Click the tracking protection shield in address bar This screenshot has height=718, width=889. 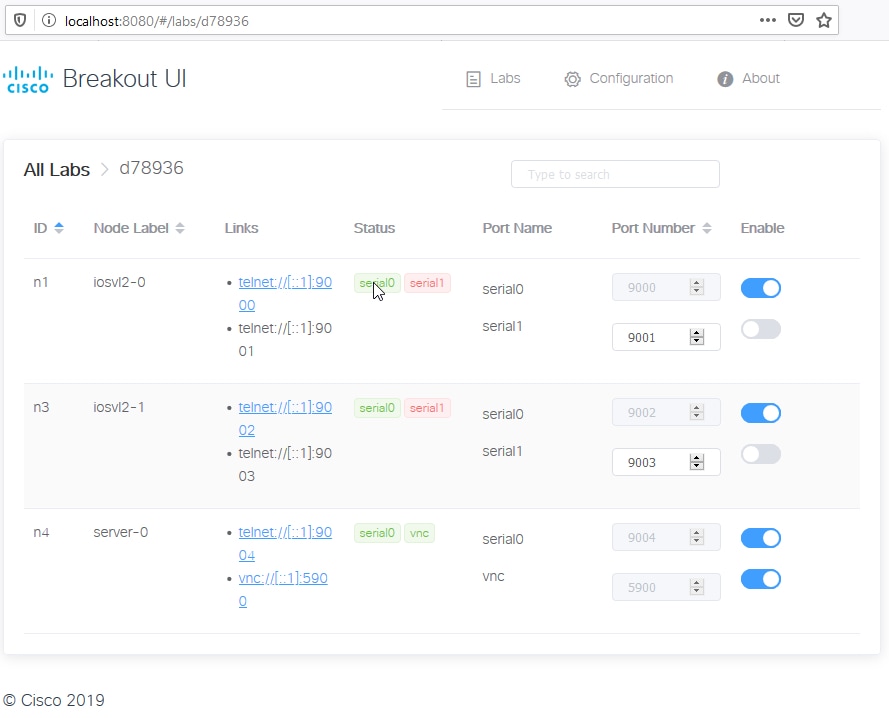(x=19, y=20)
